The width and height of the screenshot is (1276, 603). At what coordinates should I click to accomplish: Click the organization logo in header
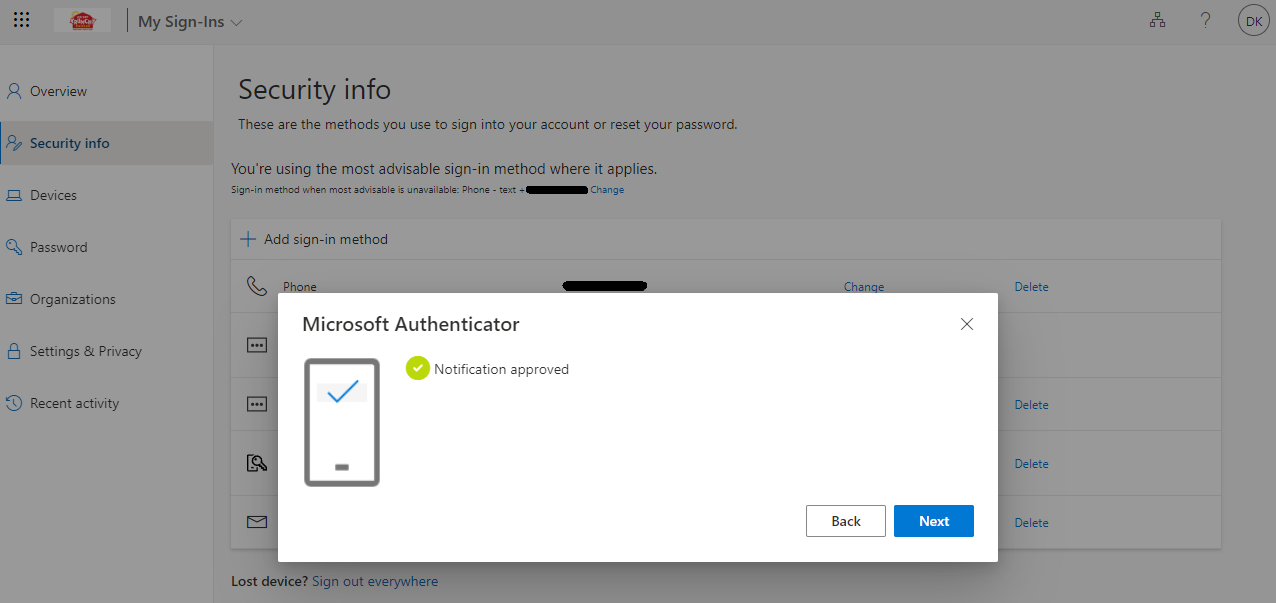coord(82,20)
